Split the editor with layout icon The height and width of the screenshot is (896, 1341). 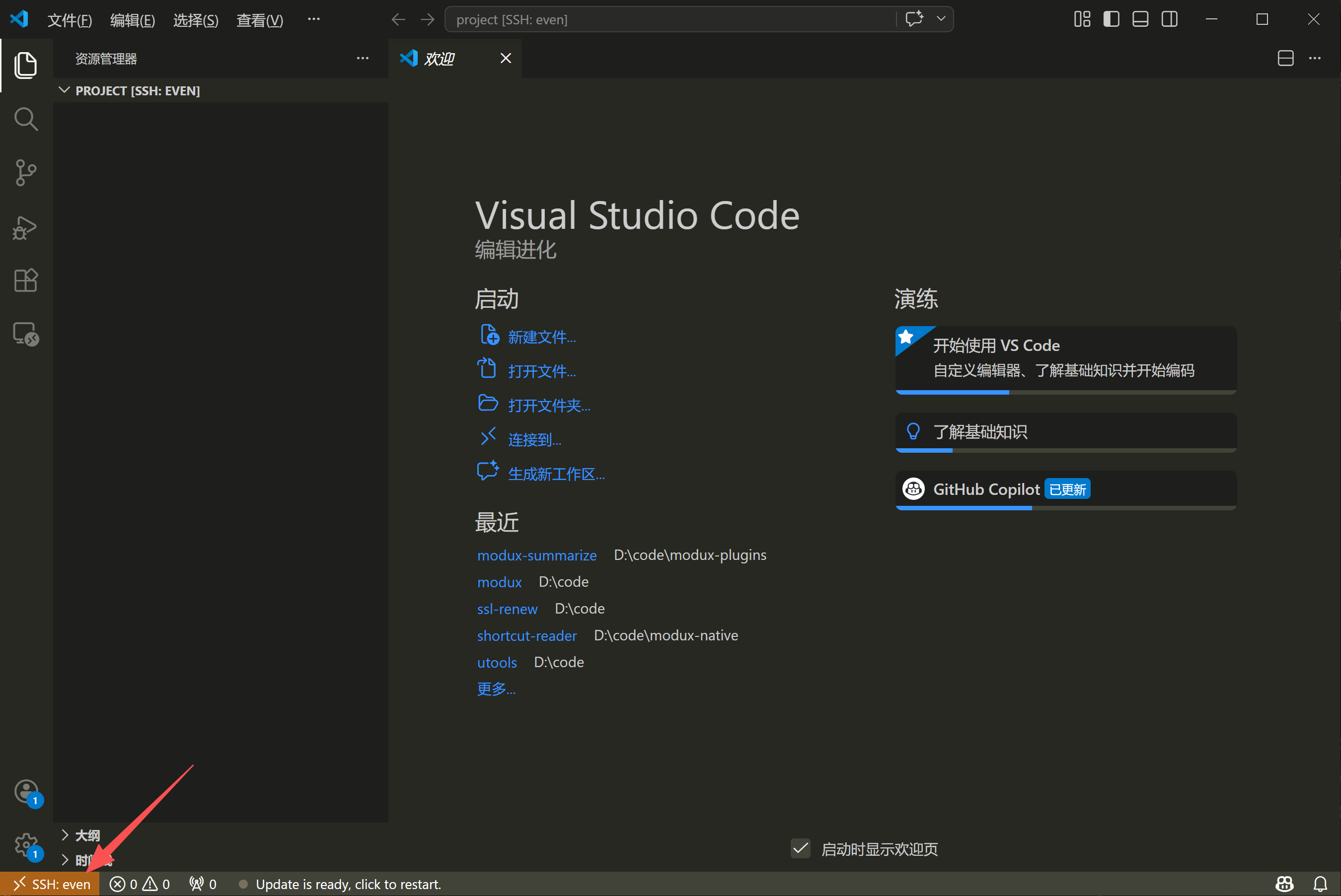pyautogui.click(x=1285, y=58)
